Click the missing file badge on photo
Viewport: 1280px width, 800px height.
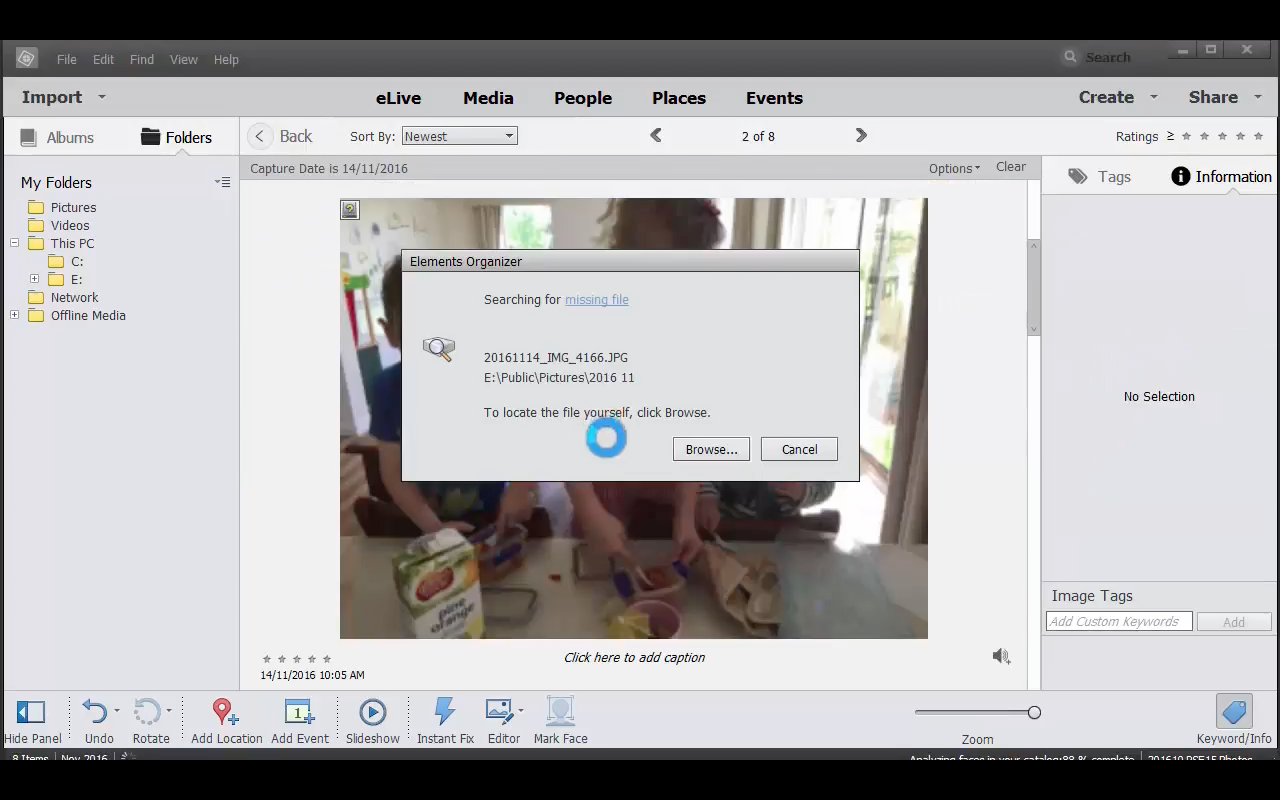349,209
